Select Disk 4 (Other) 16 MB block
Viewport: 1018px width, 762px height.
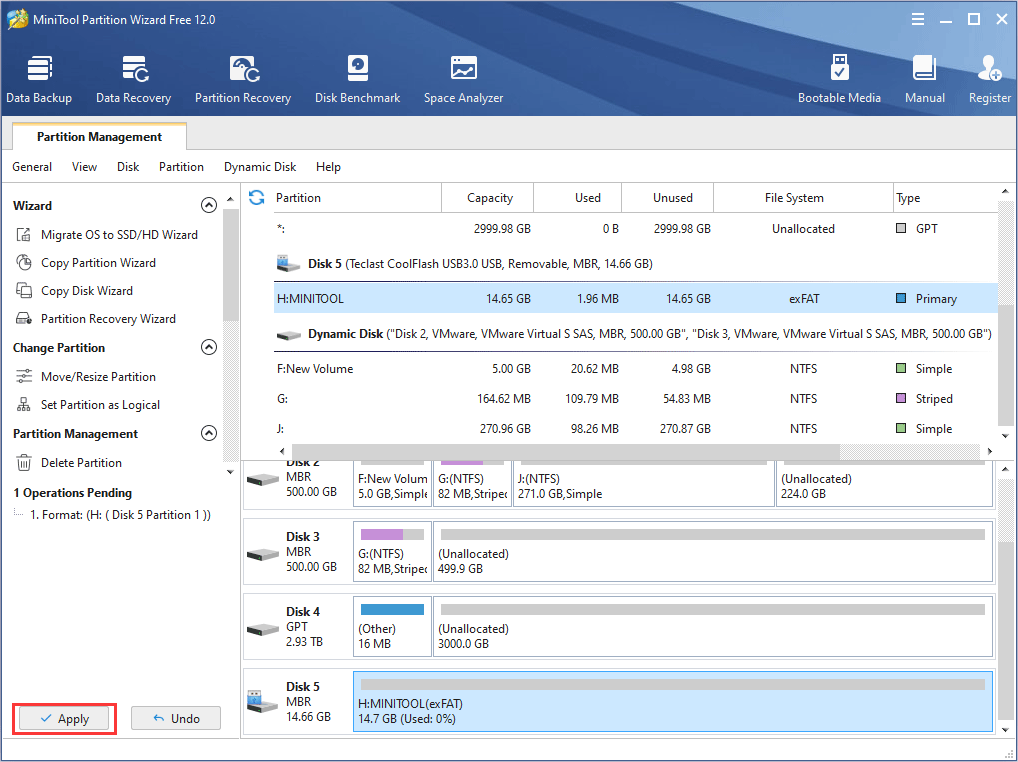pyautogui.click(x=392, y=626)
